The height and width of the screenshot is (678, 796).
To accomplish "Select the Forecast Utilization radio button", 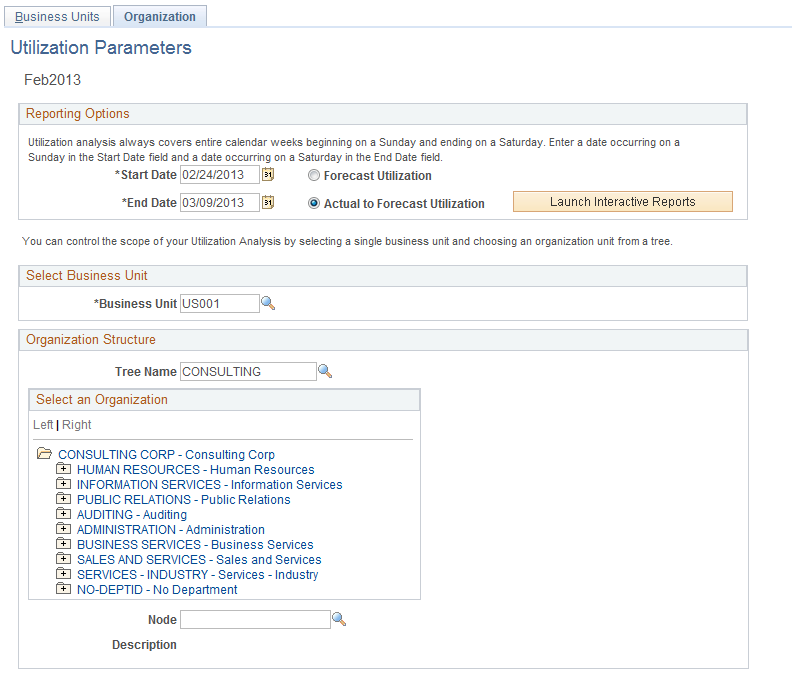I will coord(314,175).
